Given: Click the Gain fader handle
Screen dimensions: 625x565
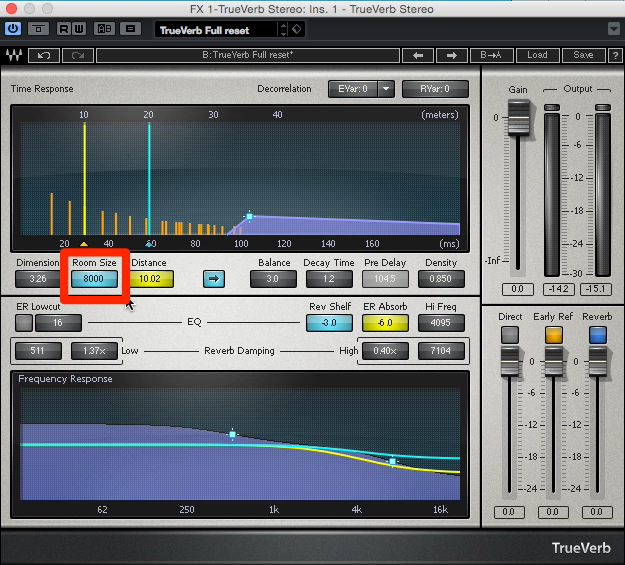Looking at the screenshot, I should (518, 118).
